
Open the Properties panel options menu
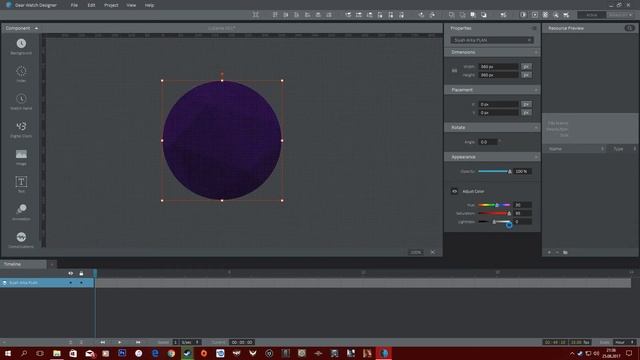(x=534, y=28)
